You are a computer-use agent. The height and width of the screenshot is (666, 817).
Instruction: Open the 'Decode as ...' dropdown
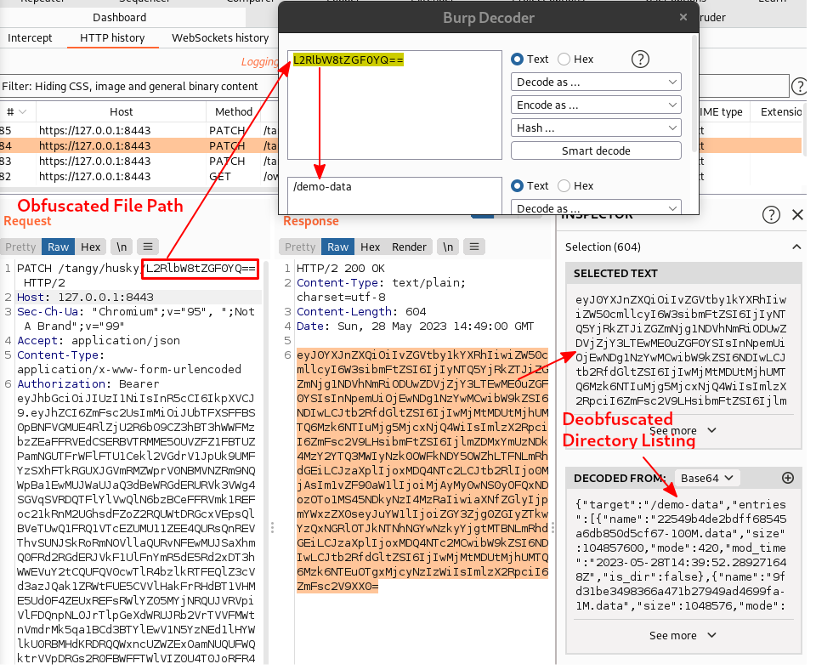tap(597, 82)
